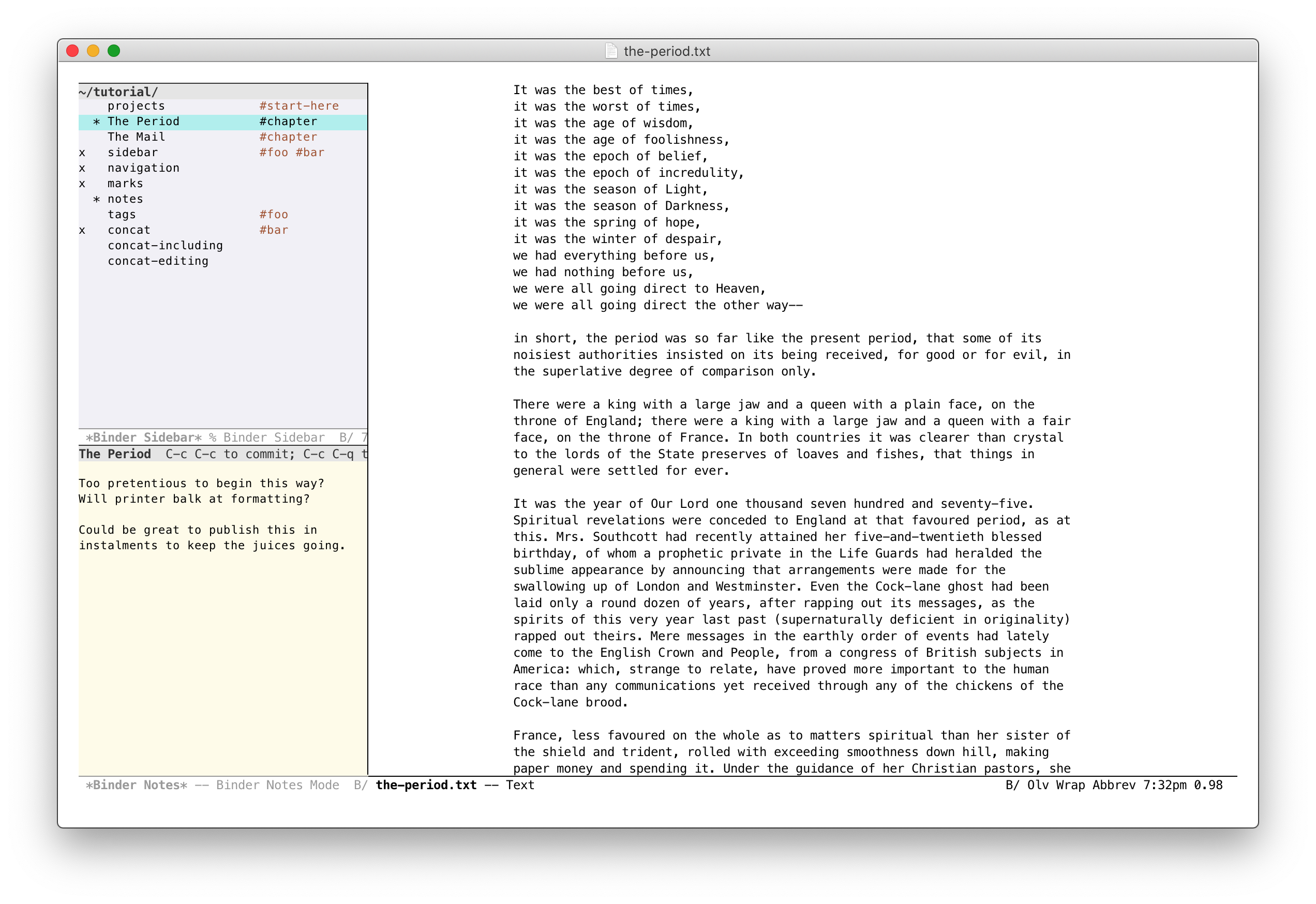Click the x mark next to marks

pos(82,184)
